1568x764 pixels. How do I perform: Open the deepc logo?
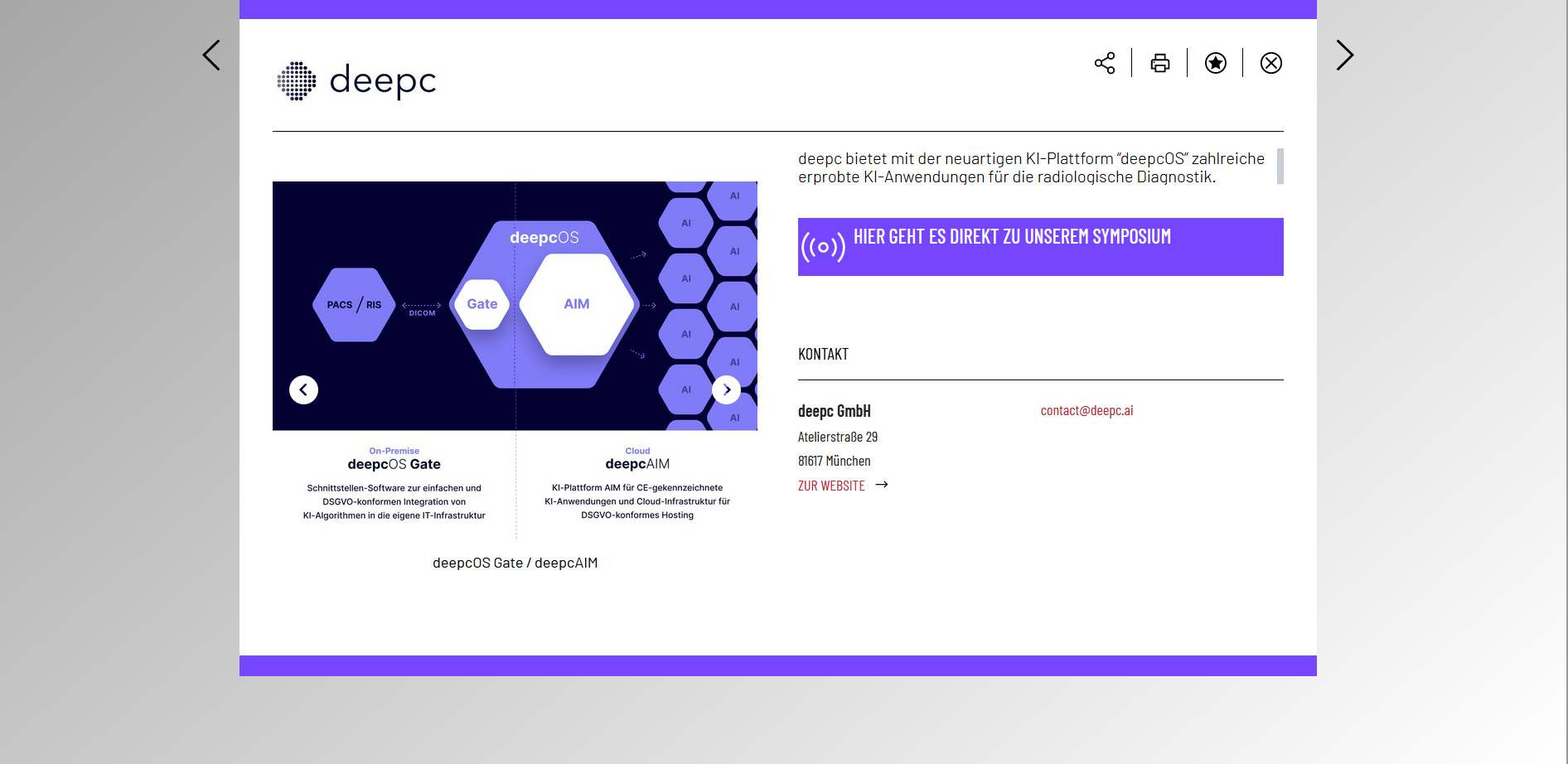[x=356, y=80]
